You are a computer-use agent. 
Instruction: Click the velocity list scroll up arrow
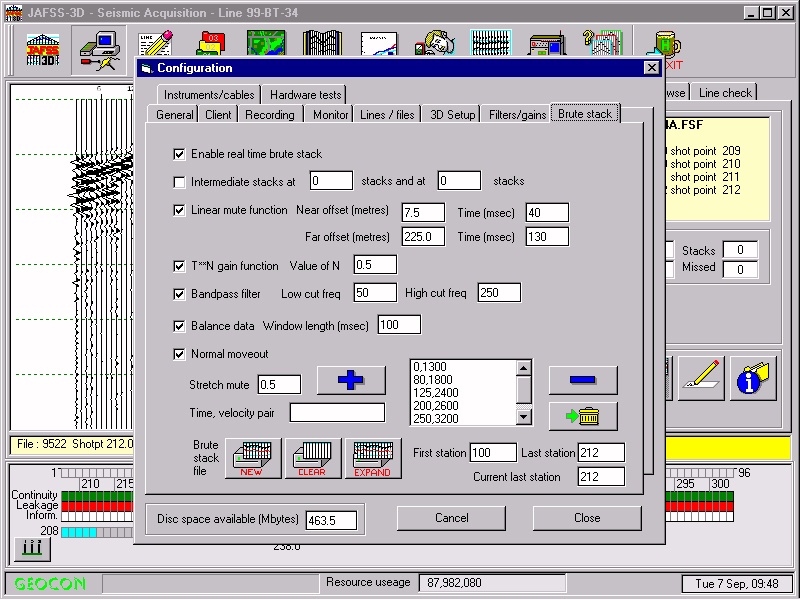click(524, 368)
